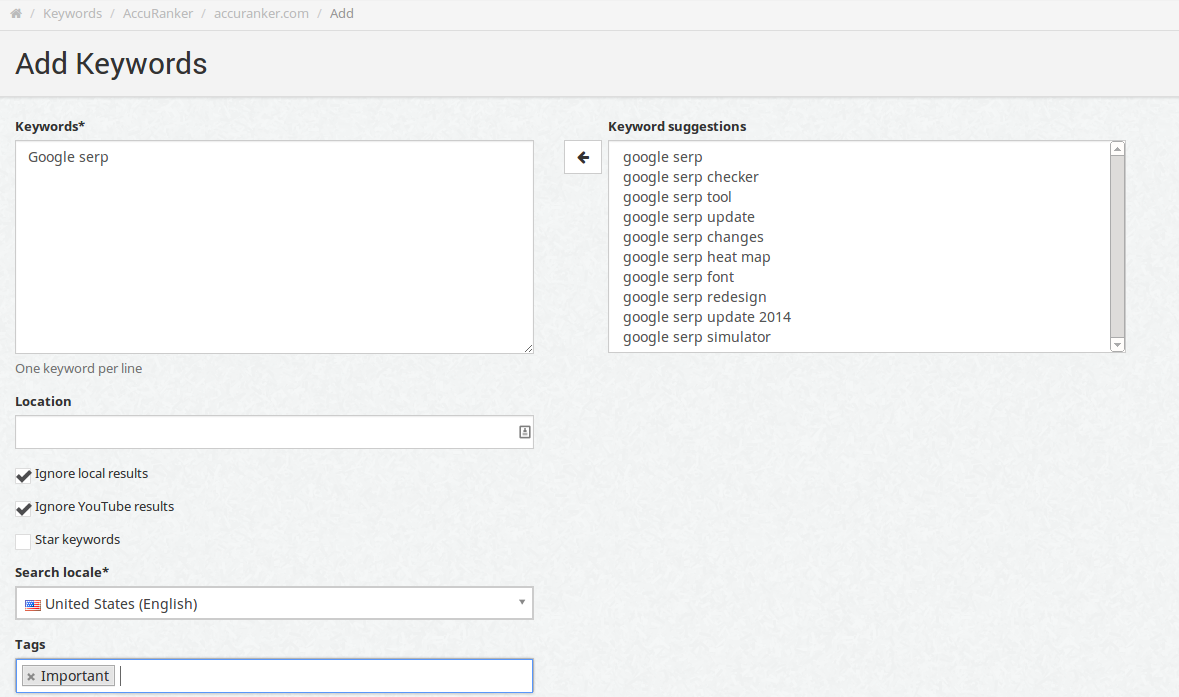1179x697 pixels.
Task: Click the suggestions list scroll down arrow
Action: (1117, 344)
